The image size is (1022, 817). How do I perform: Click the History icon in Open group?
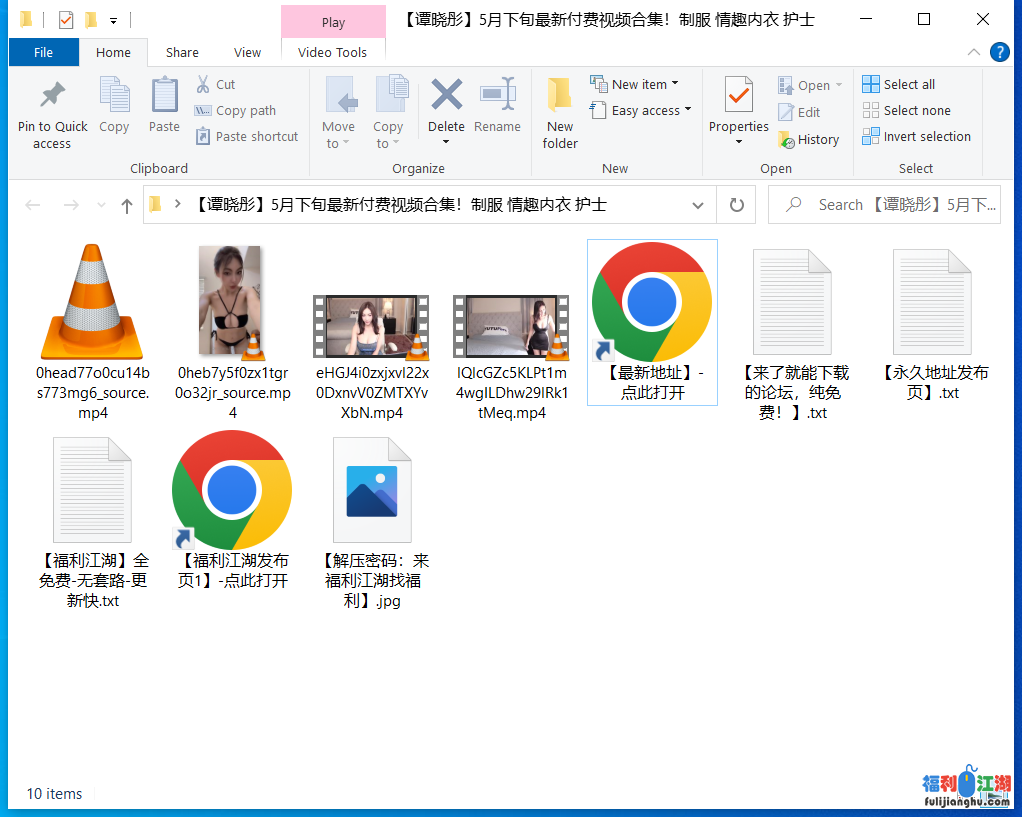coord(786,140)
